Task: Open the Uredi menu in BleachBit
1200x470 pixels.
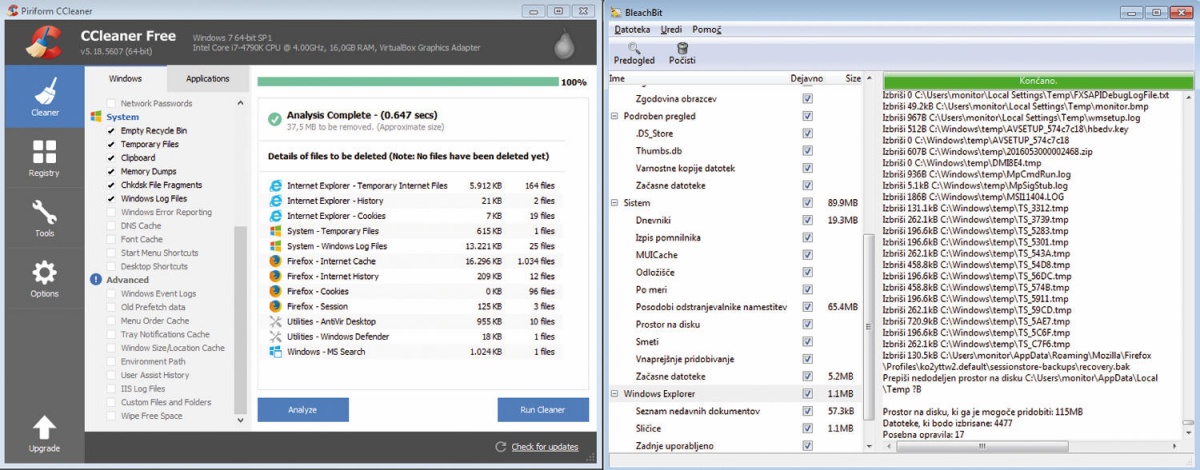Action: pyautogui.click(x=669, y=30)
